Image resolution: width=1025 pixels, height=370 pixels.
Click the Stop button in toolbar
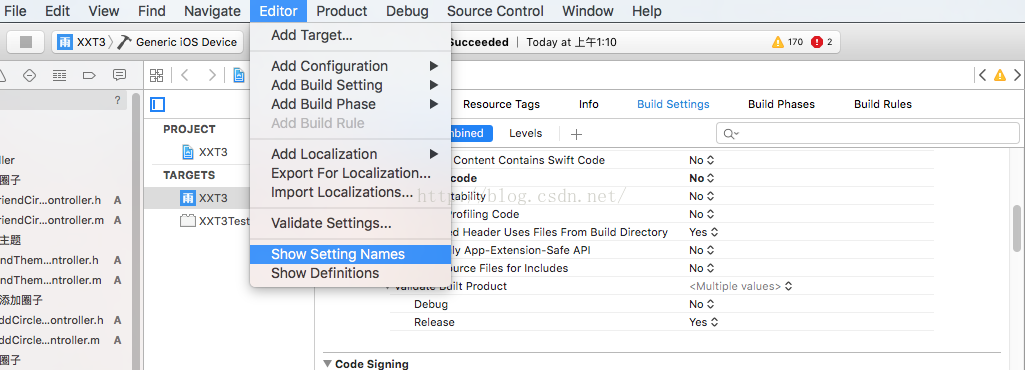(x=25, y=42)
